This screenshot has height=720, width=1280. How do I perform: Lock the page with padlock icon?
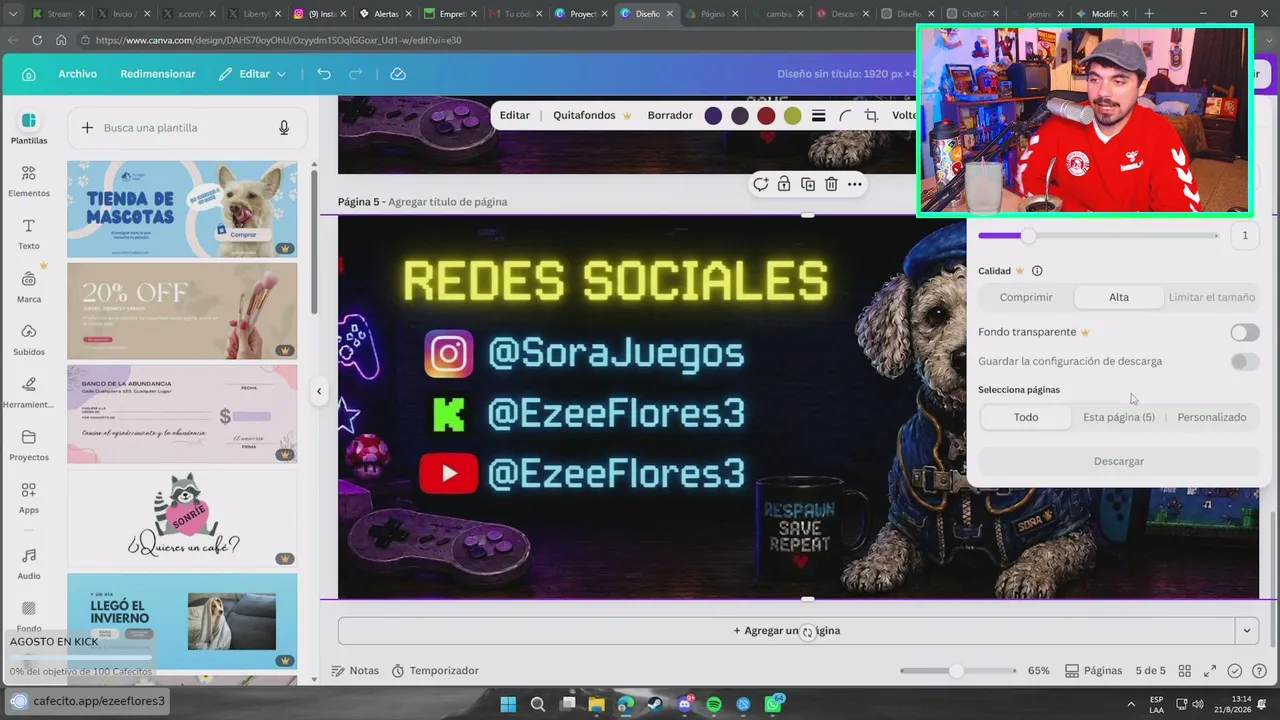[x=784, y=184]
